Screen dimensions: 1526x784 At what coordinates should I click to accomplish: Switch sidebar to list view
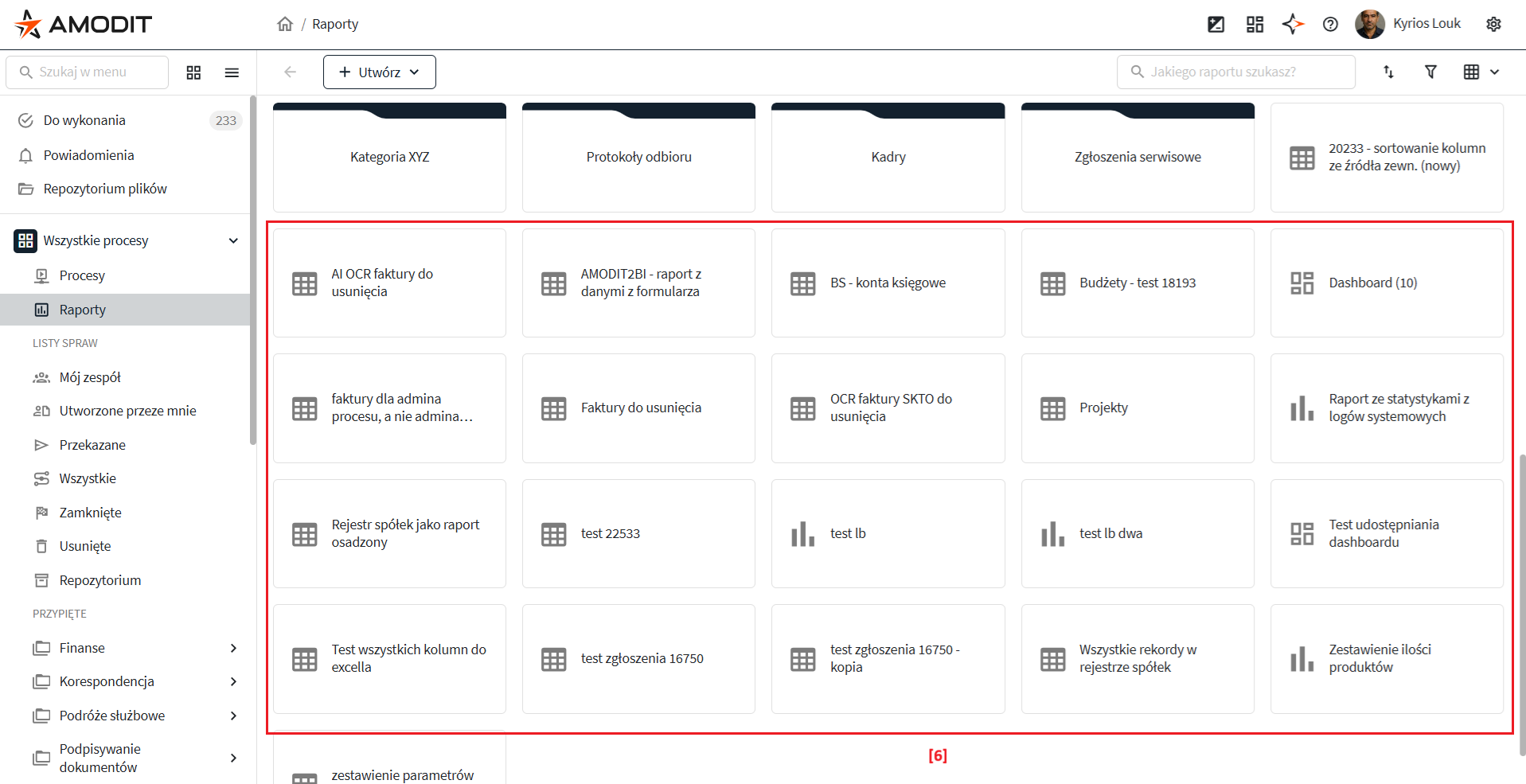point(232,72)
